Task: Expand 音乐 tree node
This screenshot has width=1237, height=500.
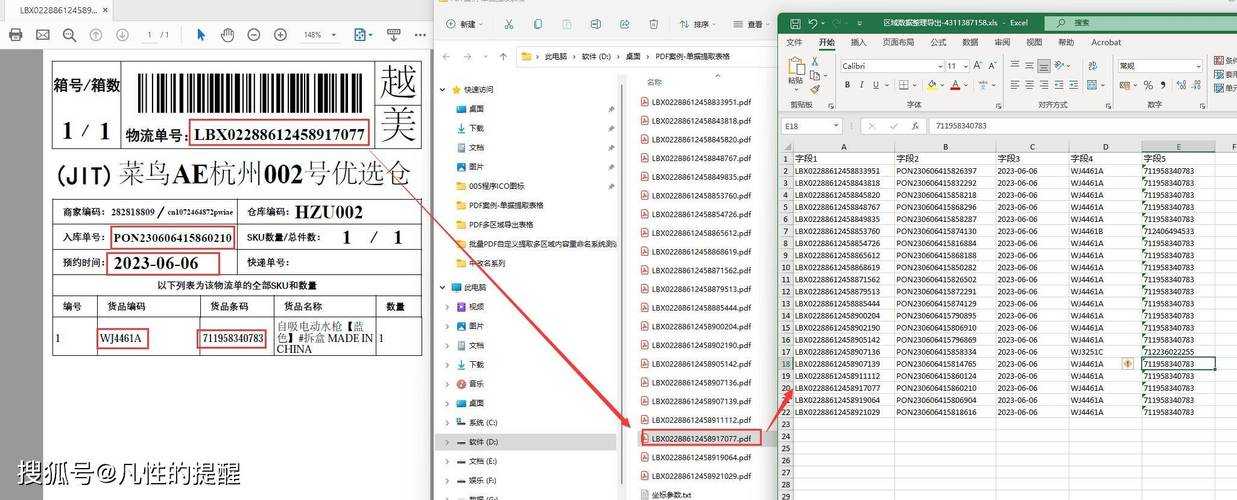Action: point(447,383)
